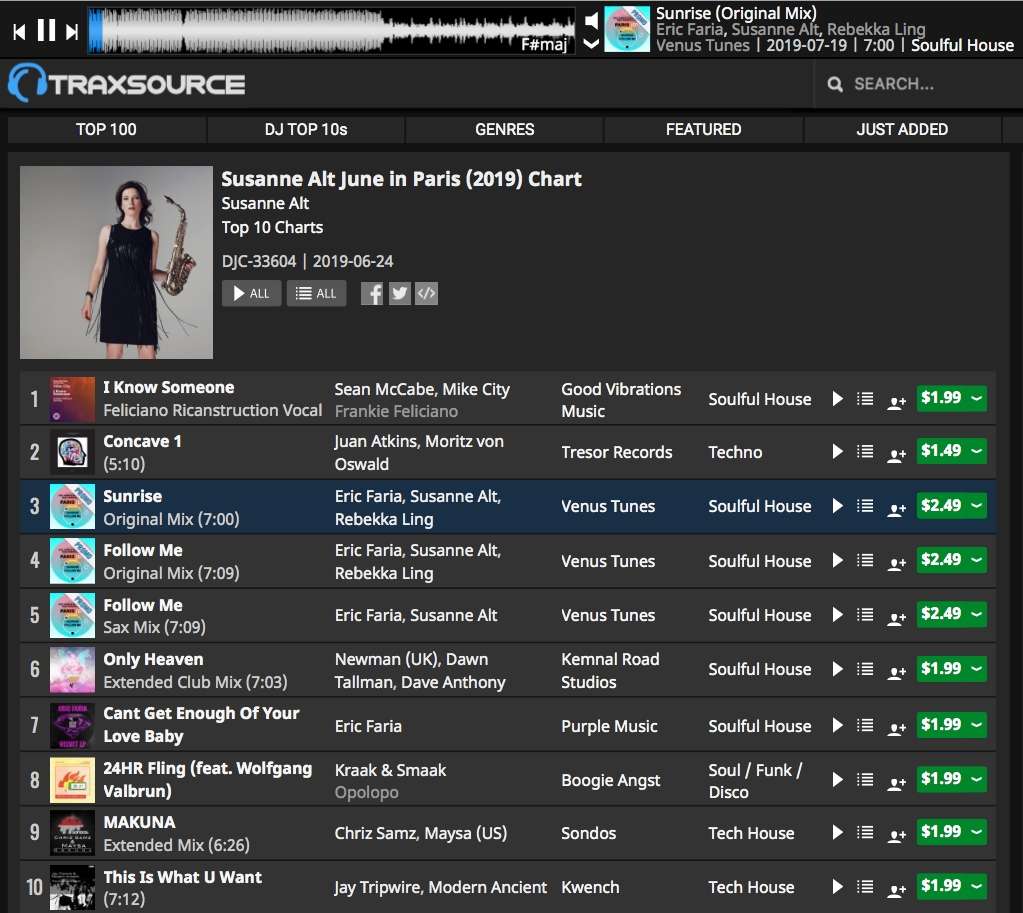Click the search magnifier icon
This screenshot has width=1023, height=913.
coord(835,84)
